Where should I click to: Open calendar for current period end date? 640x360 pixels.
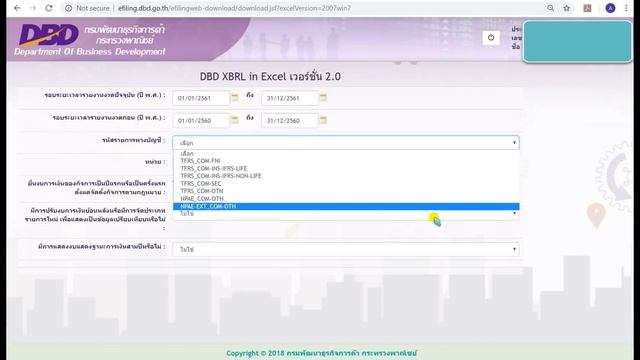coord(323,98)
